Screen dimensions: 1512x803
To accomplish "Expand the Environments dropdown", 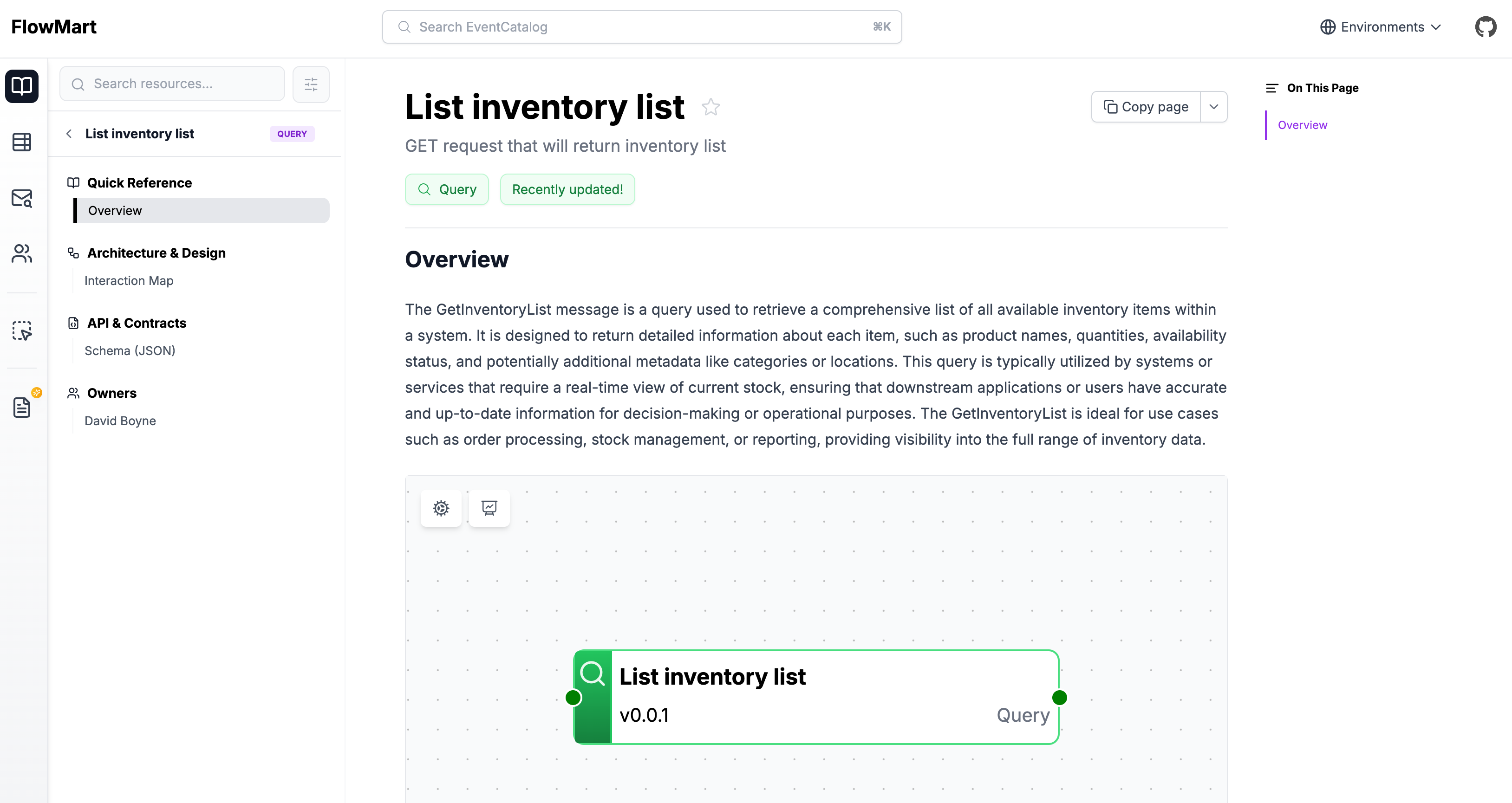I will (1381, 27).
